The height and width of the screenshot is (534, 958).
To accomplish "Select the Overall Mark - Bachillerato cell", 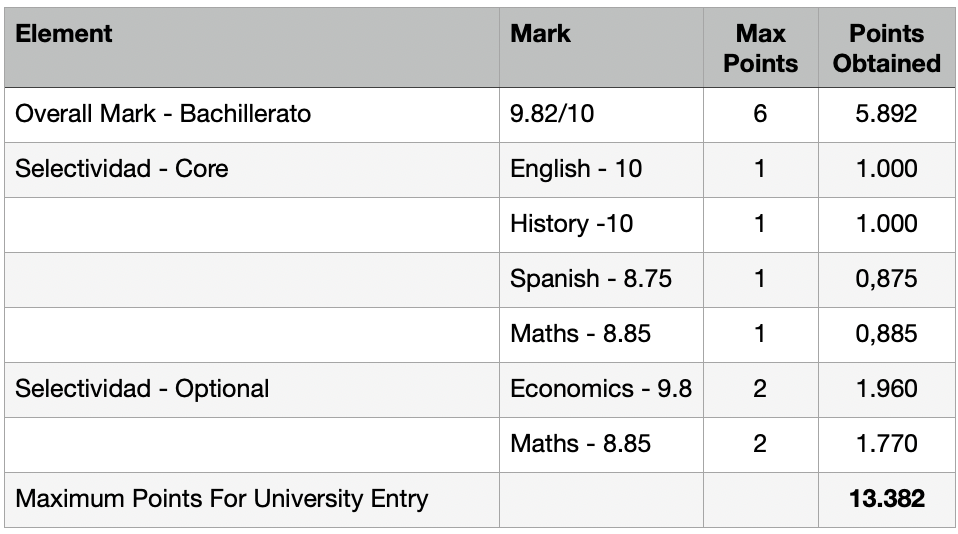I will pyautogui.click(x=252, y=114).
